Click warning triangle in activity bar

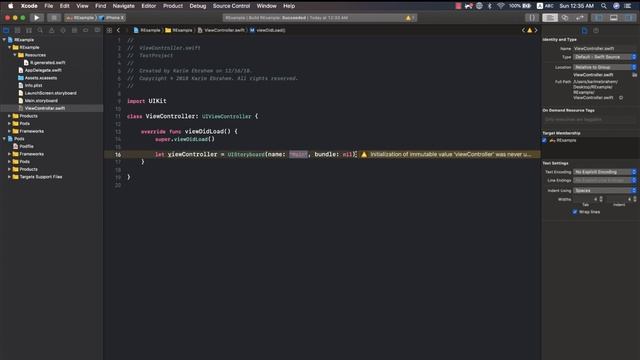point(408,18)
